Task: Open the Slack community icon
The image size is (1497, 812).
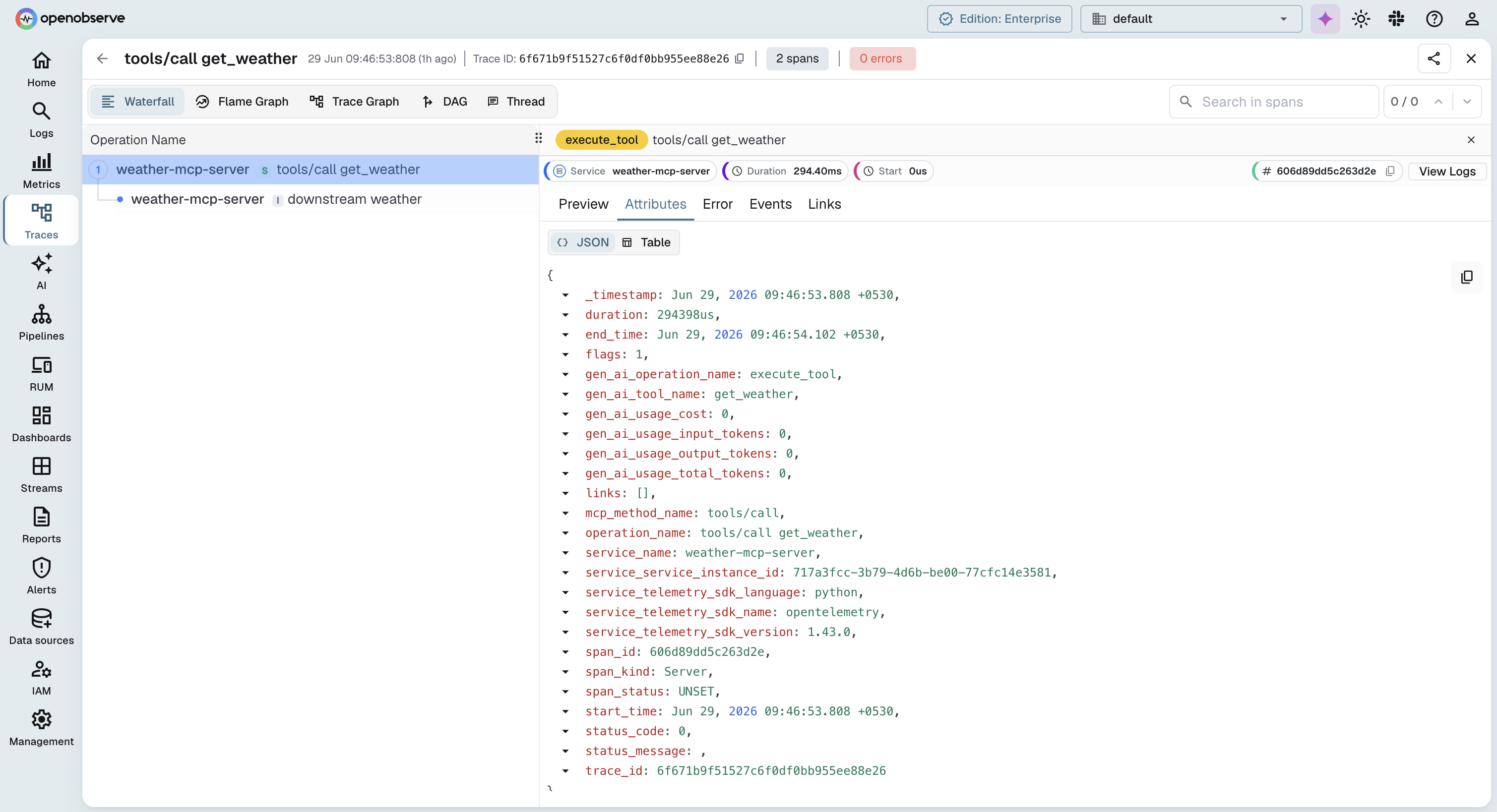Action: (1396, 18)
